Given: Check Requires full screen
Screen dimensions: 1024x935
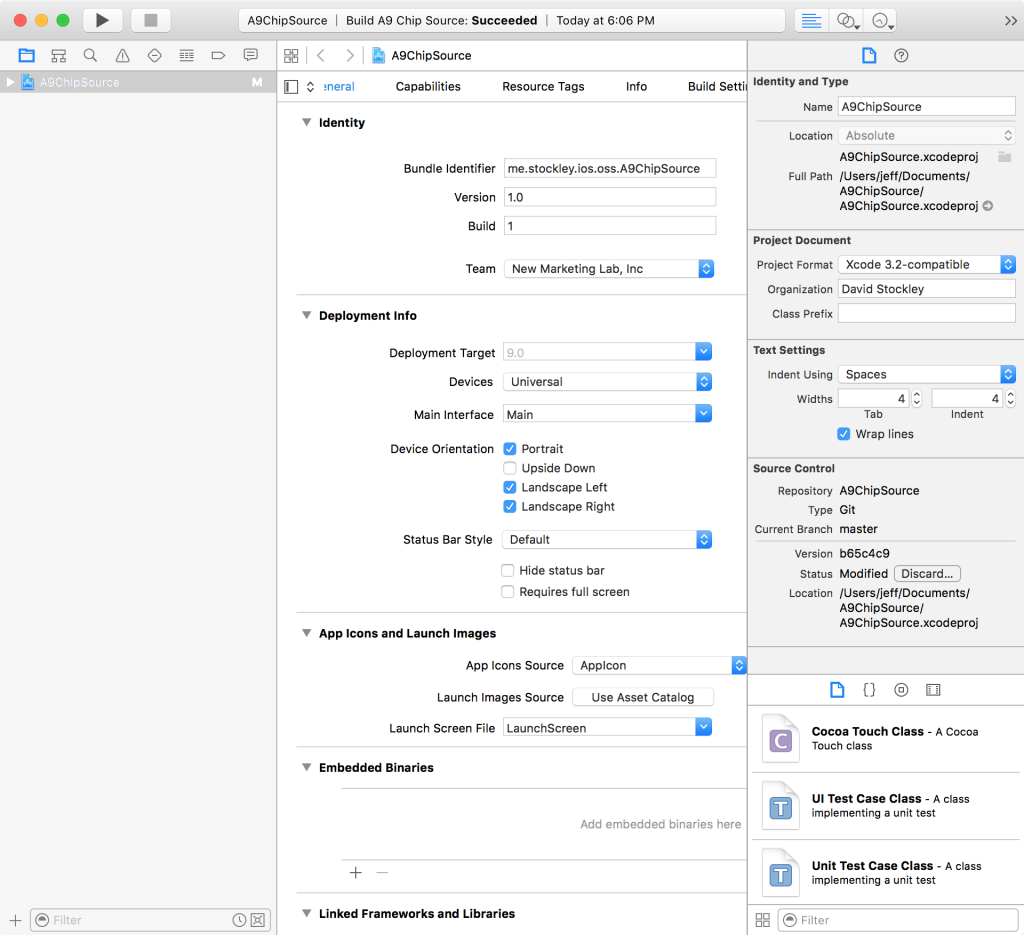Looking at the screenshot, I should (x=507, y=592).
